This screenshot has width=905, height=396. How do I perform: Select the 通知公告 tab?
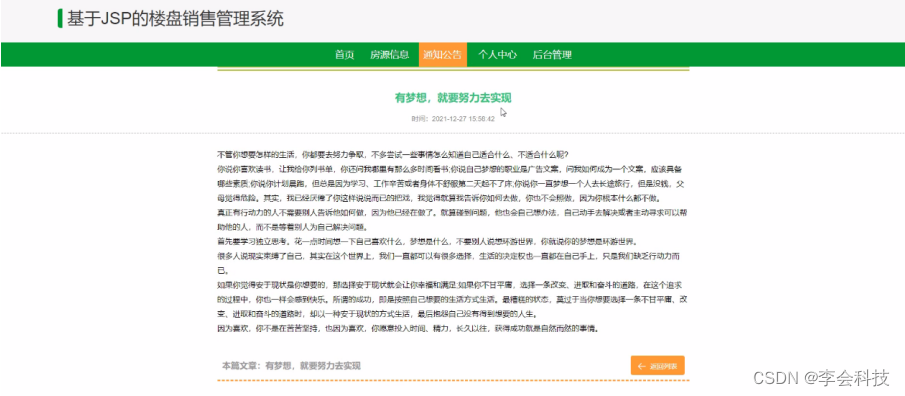click(x=443, y=55)
